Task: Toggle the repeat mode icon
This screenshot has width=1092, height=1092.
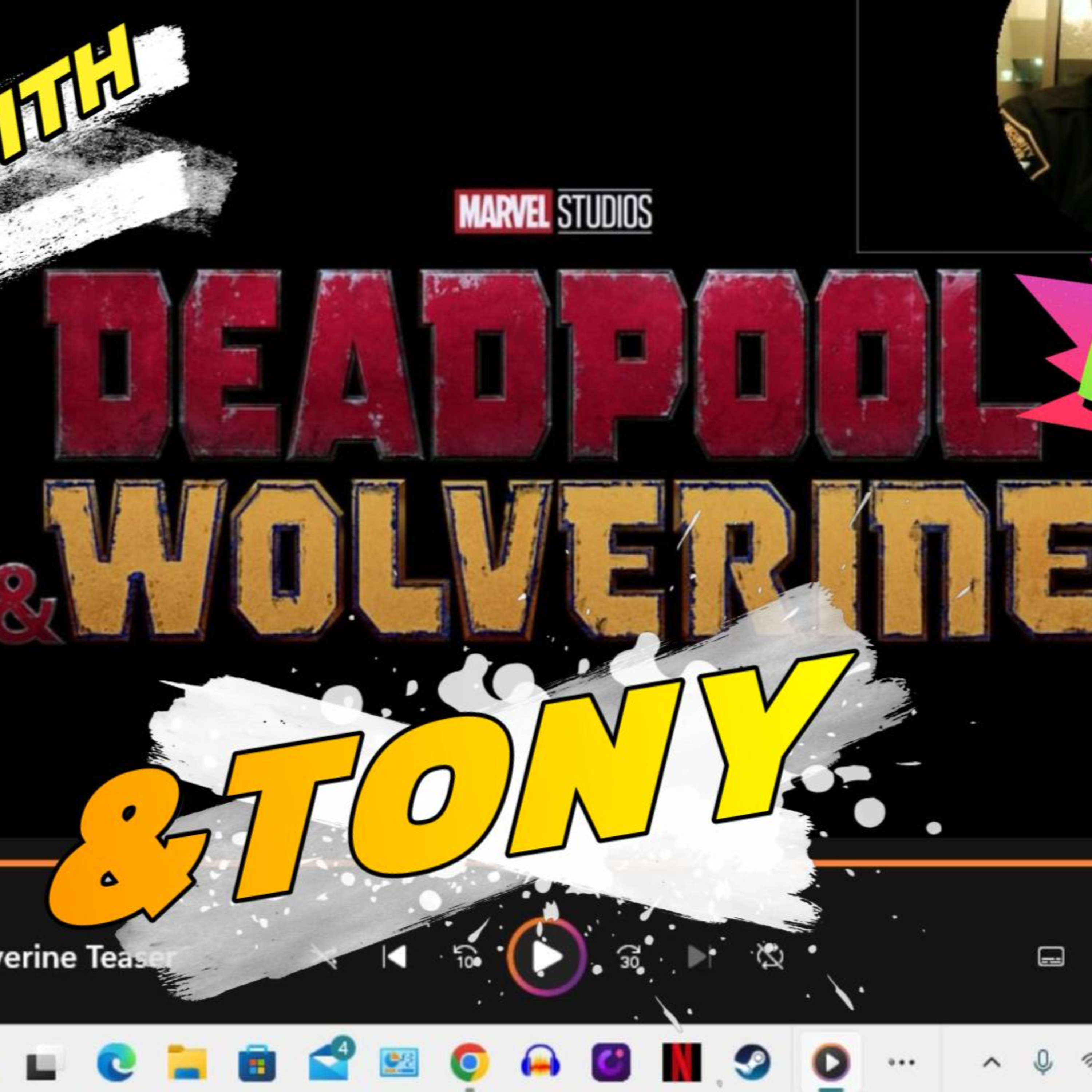Action: coord(770,956)
